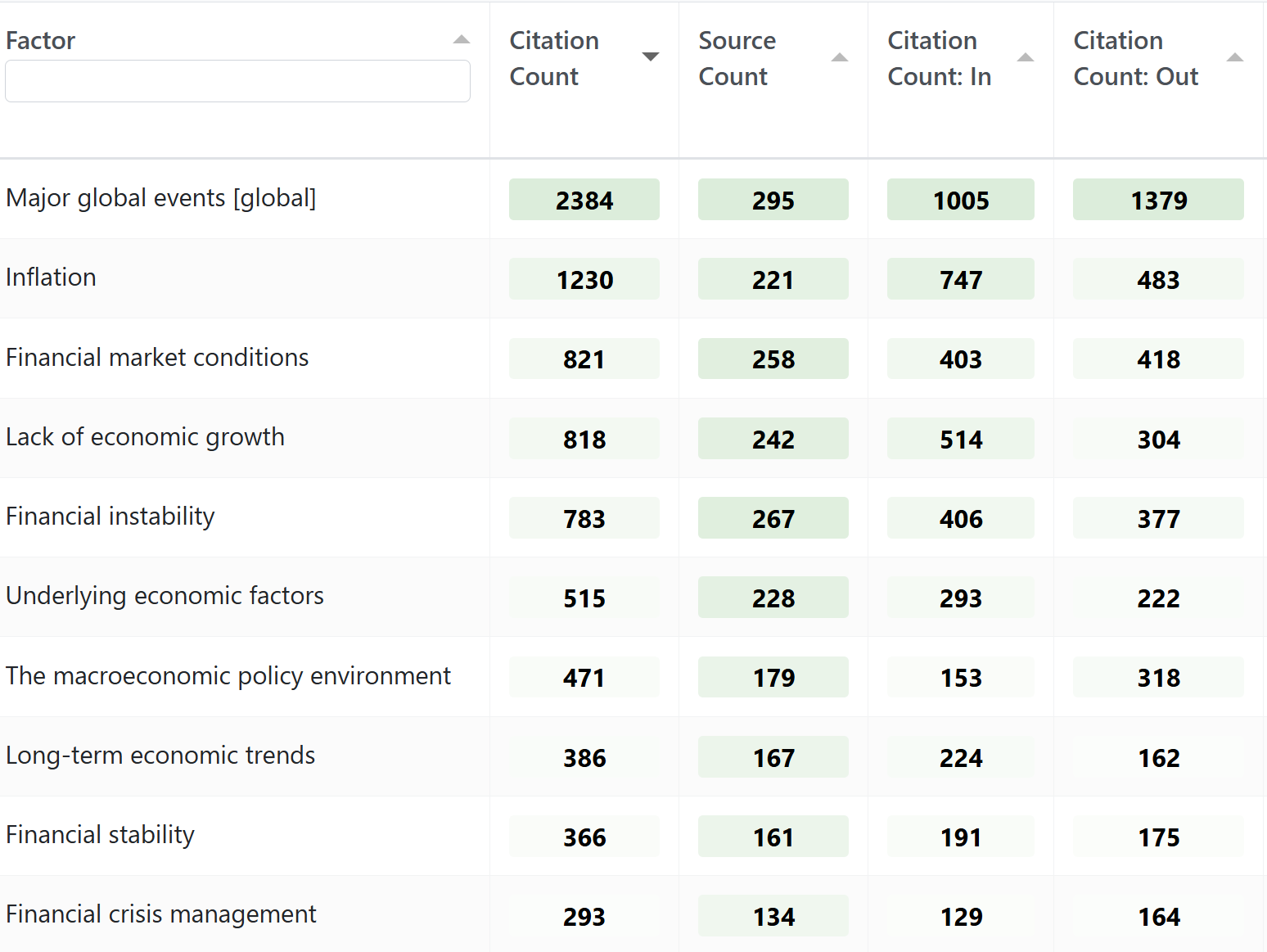Click the Factor filter text box
The width and height of the screenshot is (1267, 952).
237,81
